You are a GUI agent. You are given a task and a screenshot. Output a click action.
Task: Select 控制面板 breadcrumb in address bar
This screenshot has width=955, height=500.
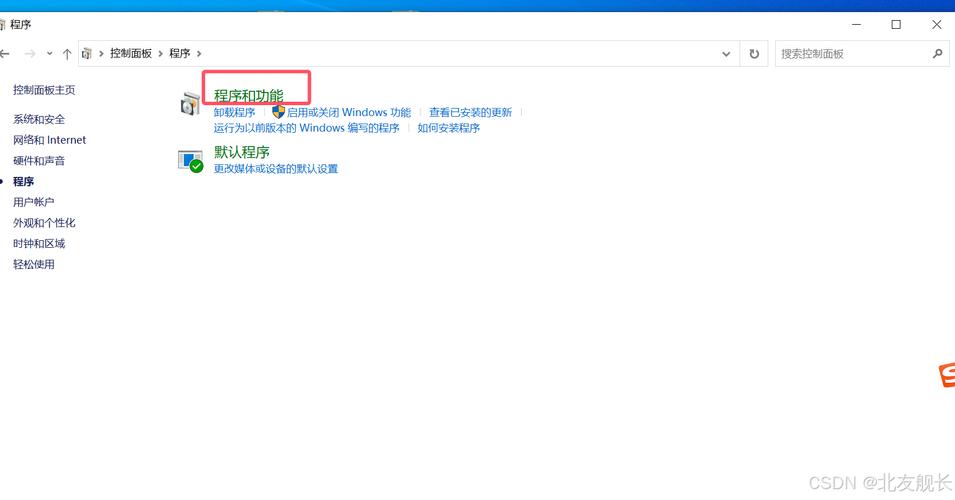pyautogui.click(x=130, y=54)
